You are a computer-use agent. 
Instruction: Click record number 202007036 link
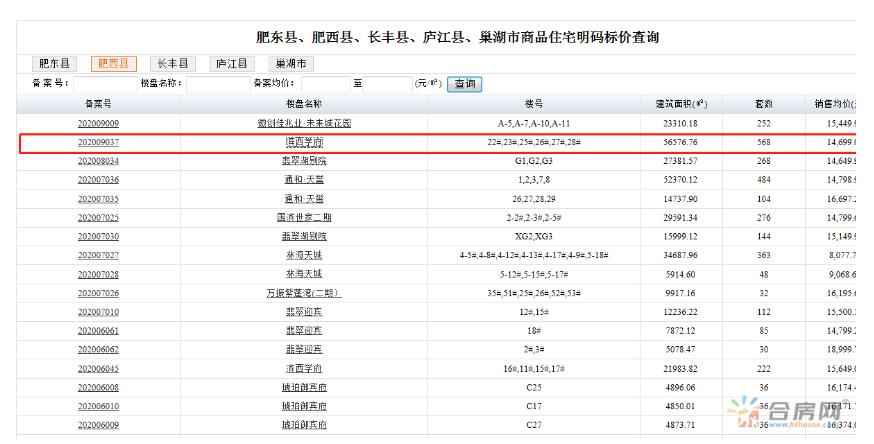[98, 180]
